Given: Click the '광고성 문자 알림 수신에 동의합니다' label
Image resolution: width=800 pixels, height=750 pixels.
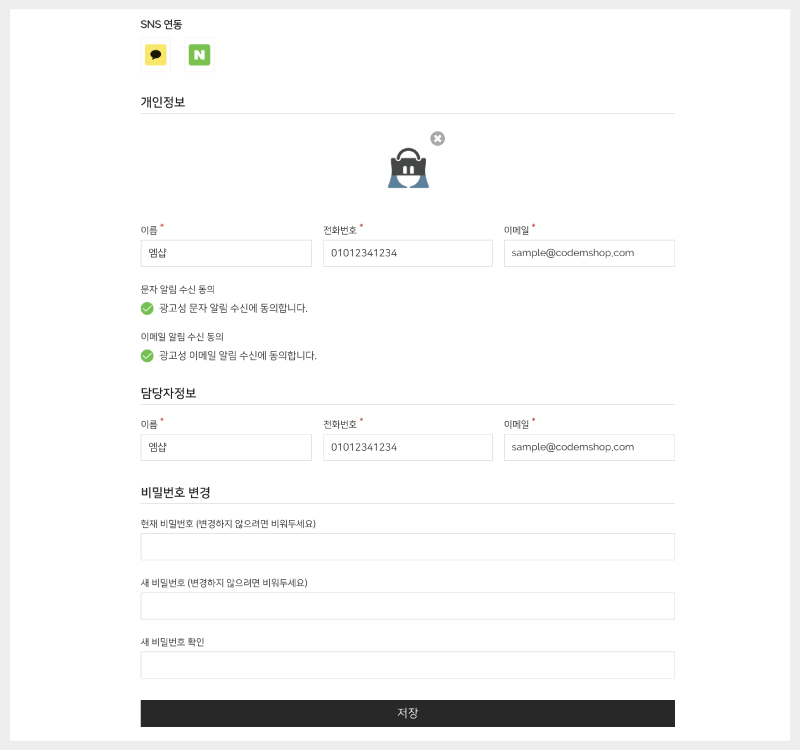Looking at the screenshot, I should coord(233,308).
